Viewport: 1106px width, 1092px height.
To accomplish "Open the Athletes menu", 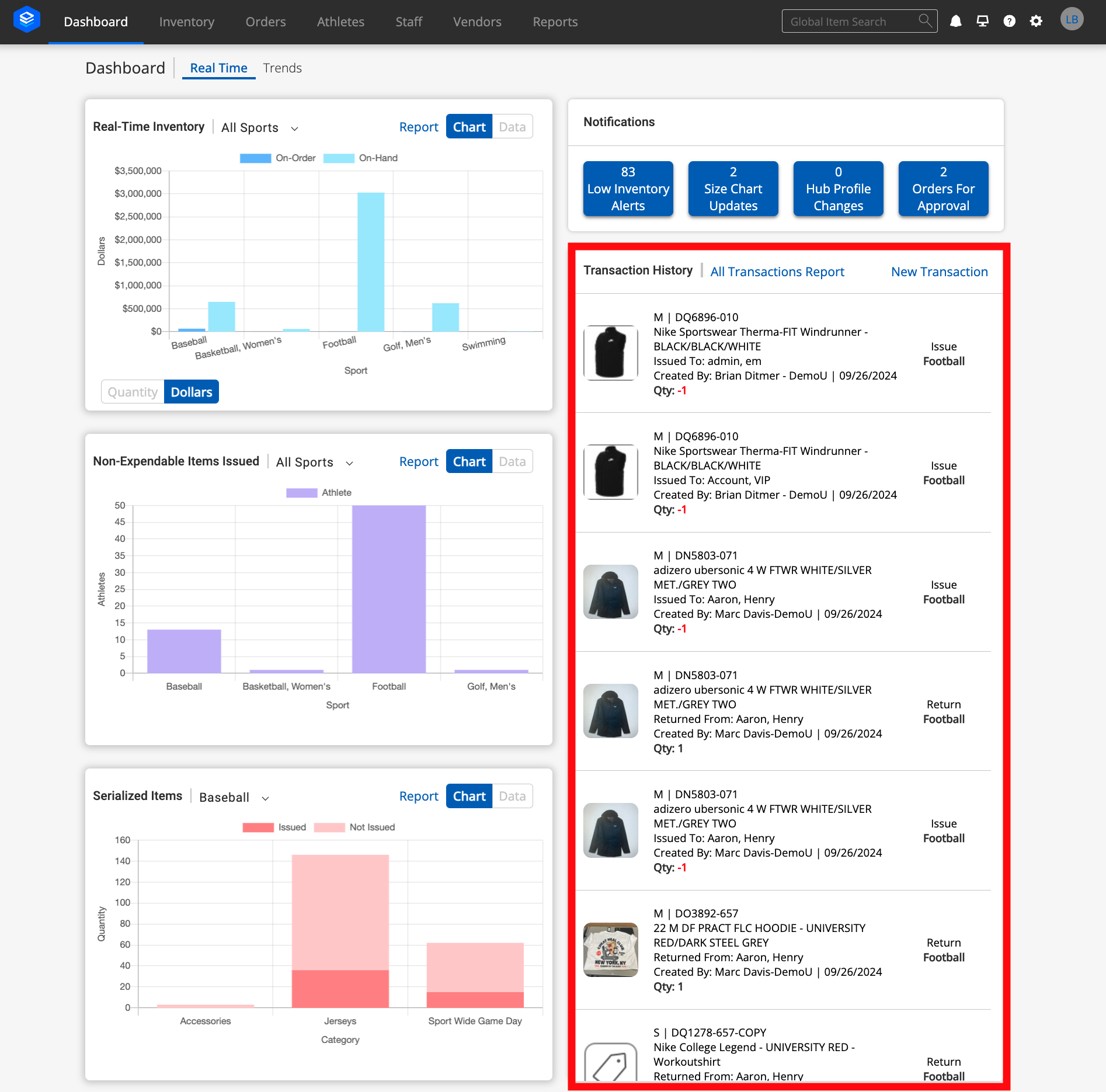I will pos(340,22).
